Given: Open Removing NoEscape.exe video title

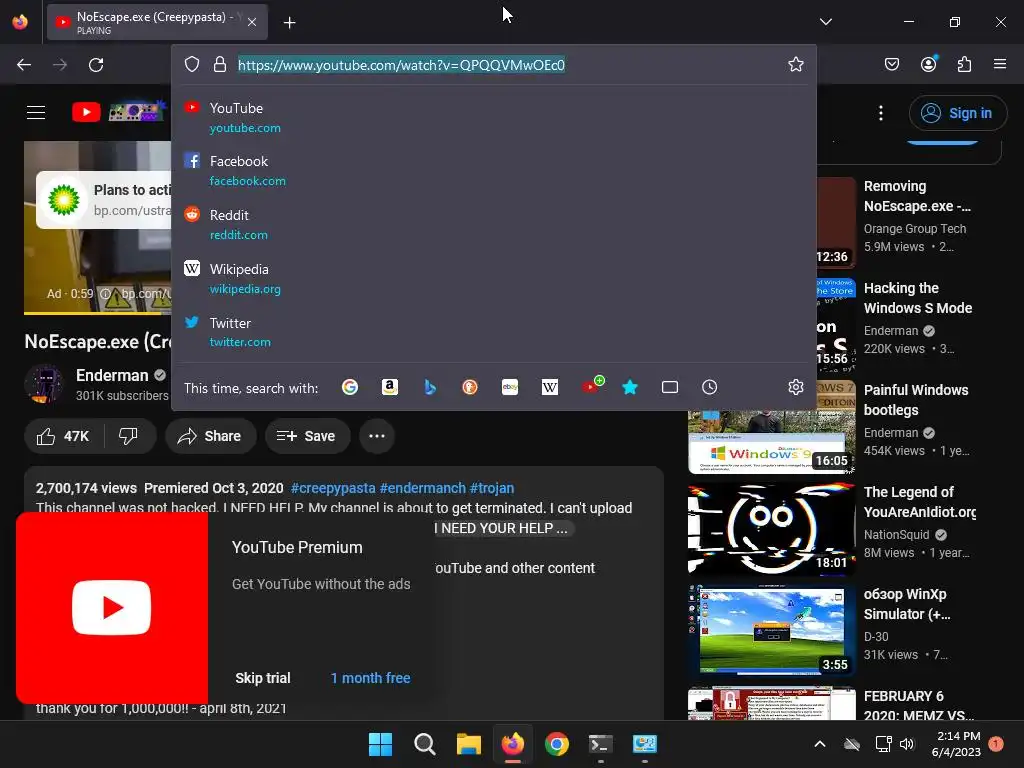Looking at the screenshot, I should point(917,196).
